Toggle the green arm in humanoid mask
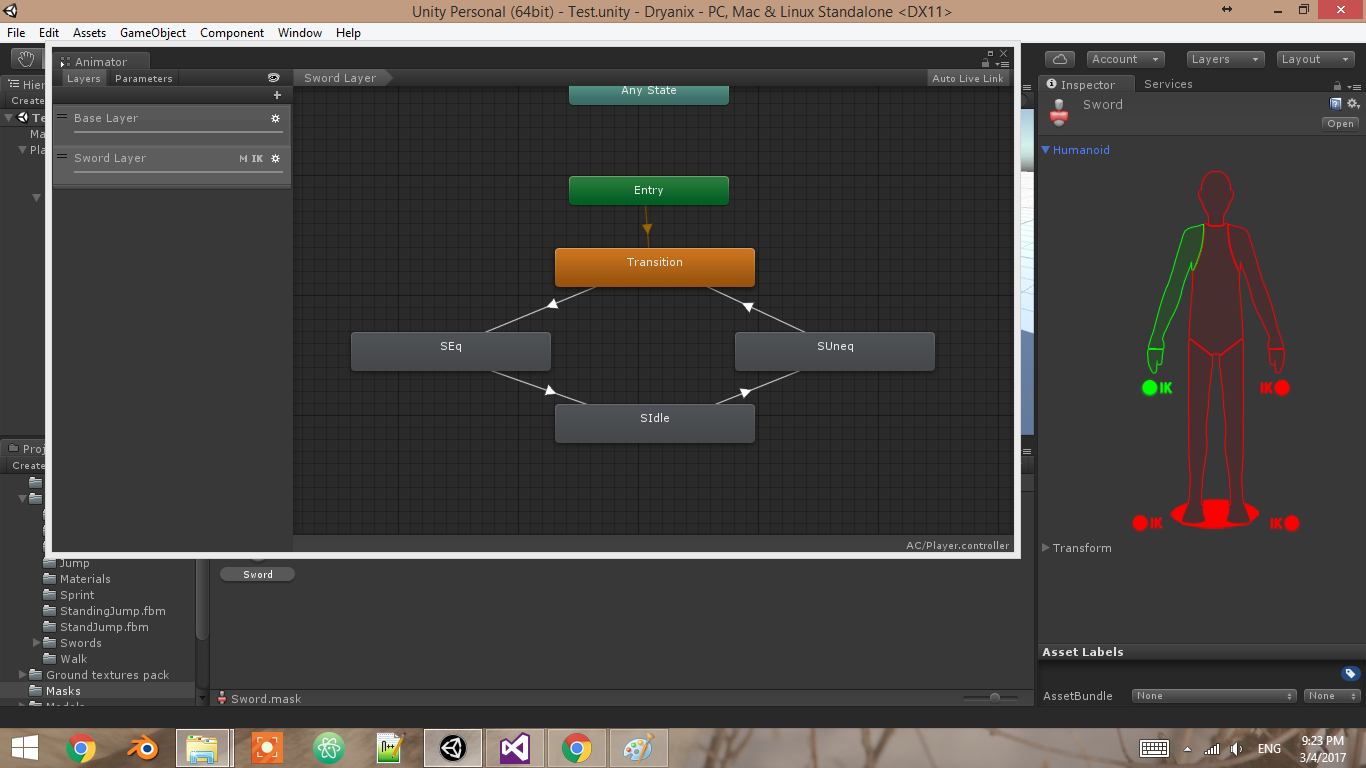 click(x=1178, y=290)
